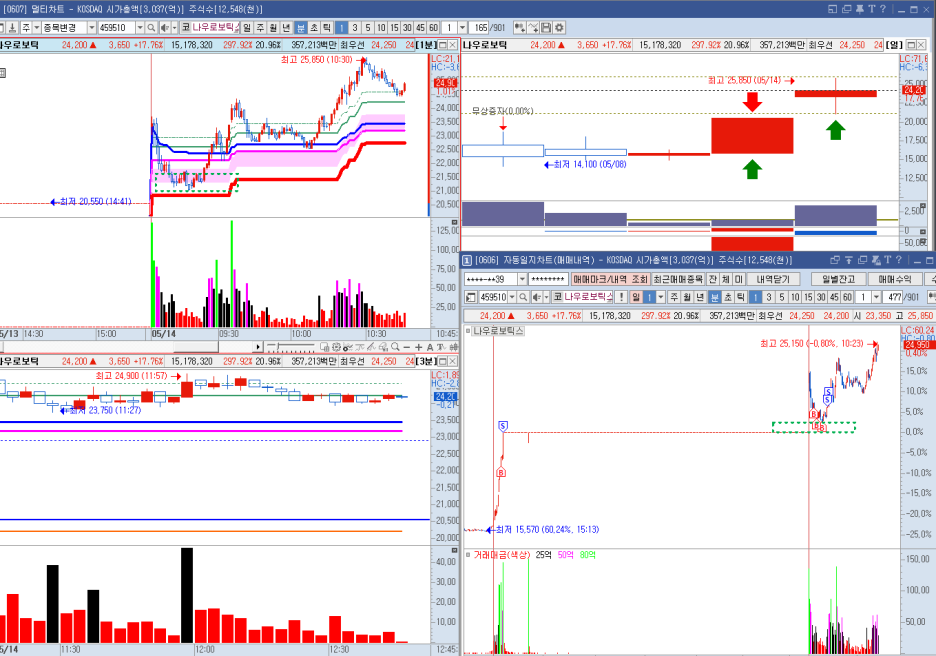Click the gear icon in chart bottom toolbar
This screenshot has height=656, width=936.
pyautogui.click(x=336, y=347)
